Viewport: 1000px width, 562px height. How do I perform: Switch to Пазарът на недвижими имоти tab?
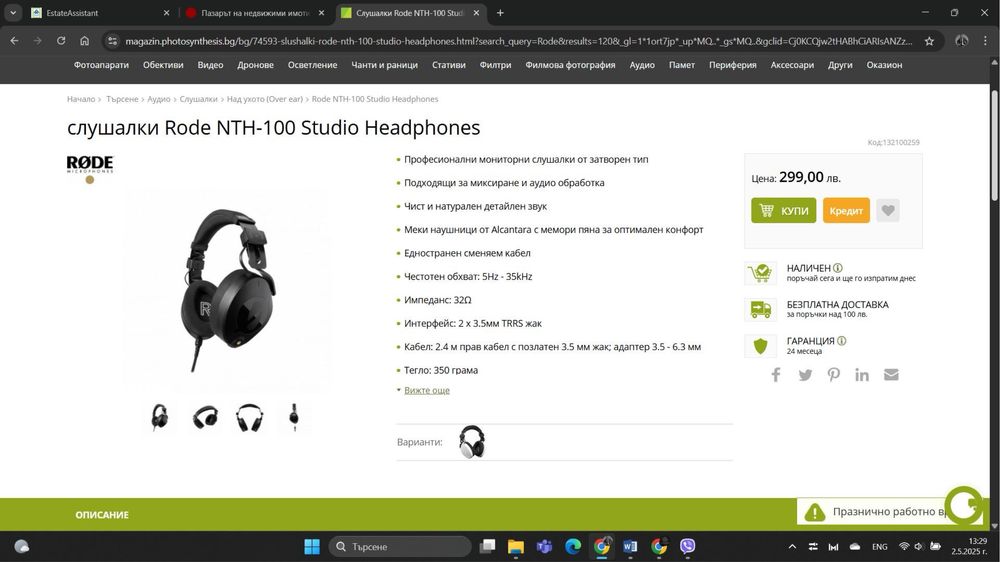tap(255, 13)
